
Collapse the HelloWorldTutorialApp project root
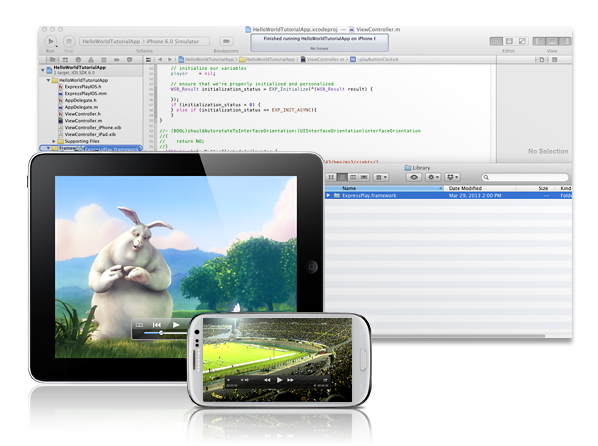[43, 70]
